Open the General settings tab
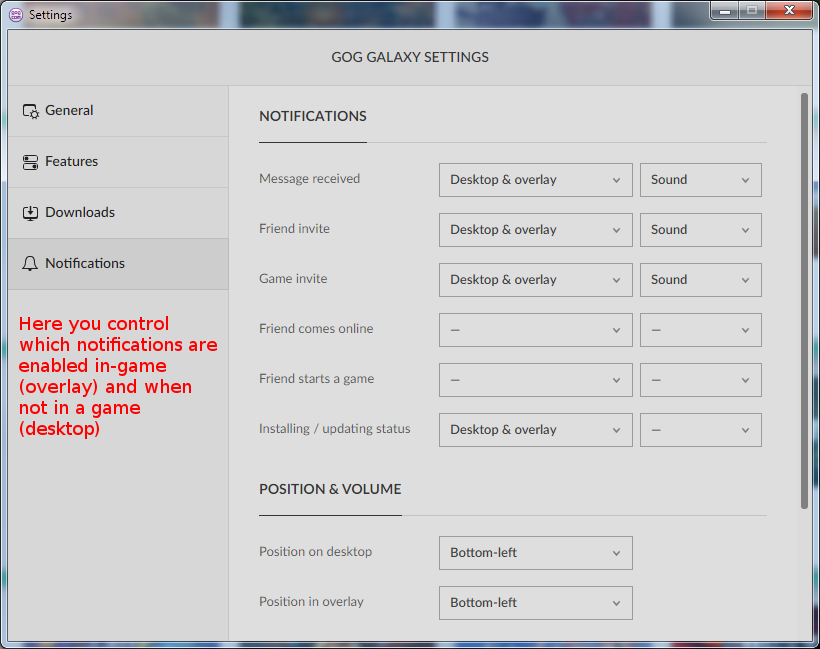Screen dimensions: 820x649 click(118, 111)
